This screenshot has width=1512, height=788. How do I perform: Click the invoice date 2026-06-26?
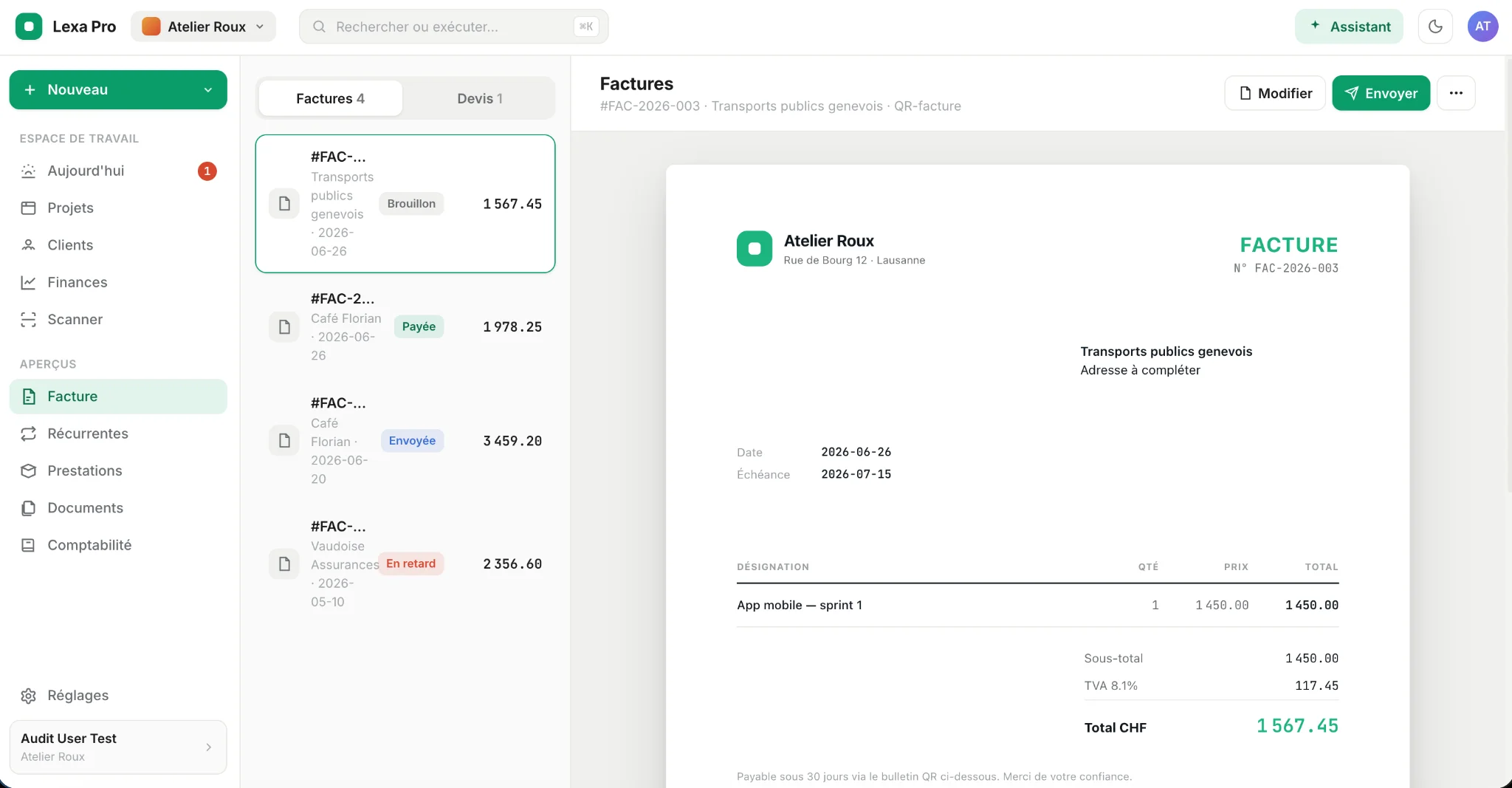(x=856, y=452)
